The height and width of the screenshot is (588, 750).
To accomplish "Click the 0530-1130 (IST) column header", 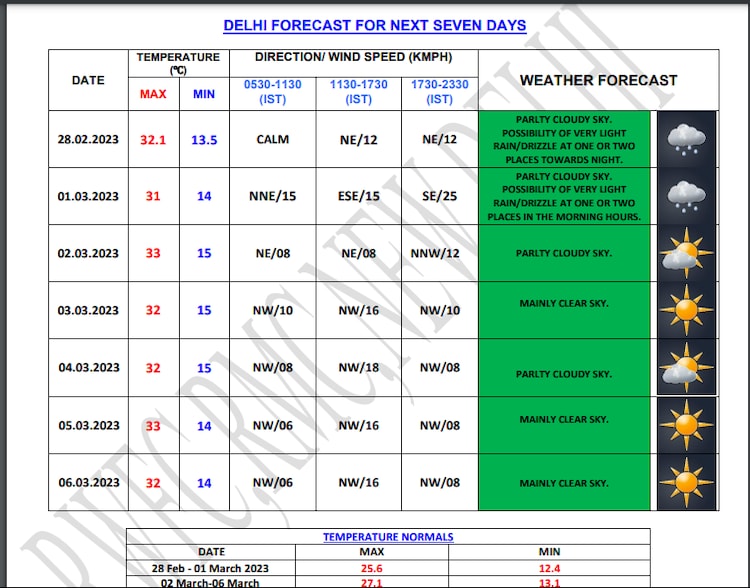I will [272, 92].
